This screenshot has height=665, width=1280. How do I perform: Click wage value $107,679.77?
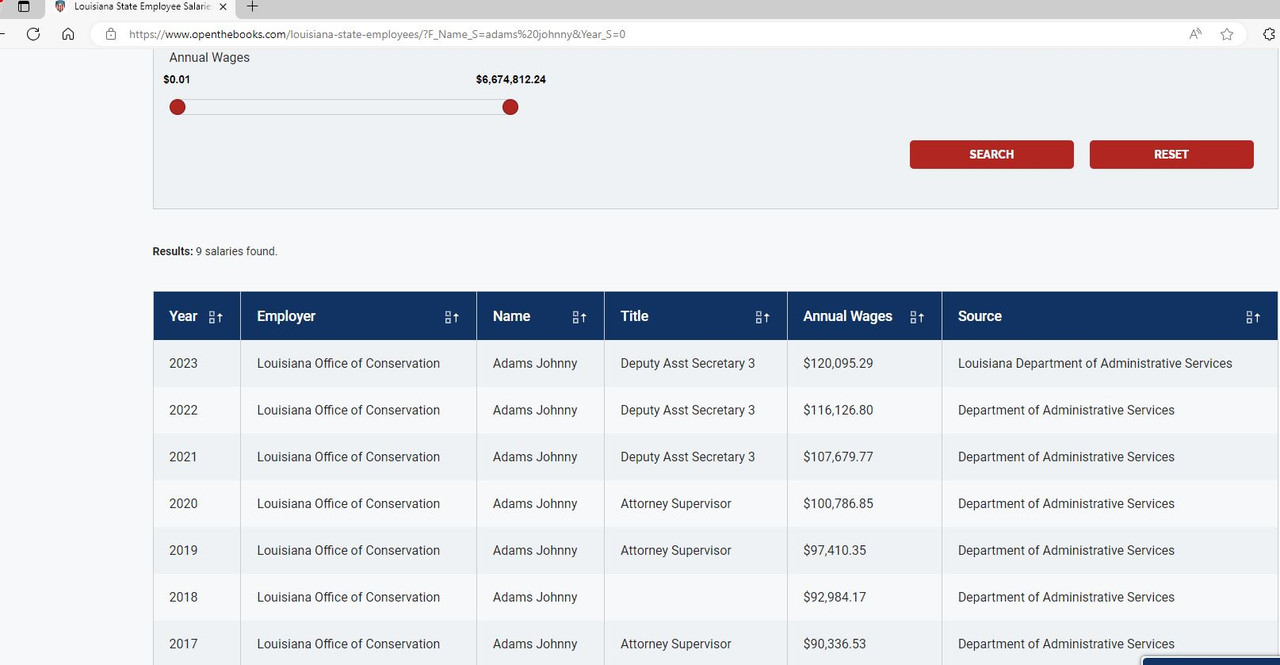pos(838,457)
